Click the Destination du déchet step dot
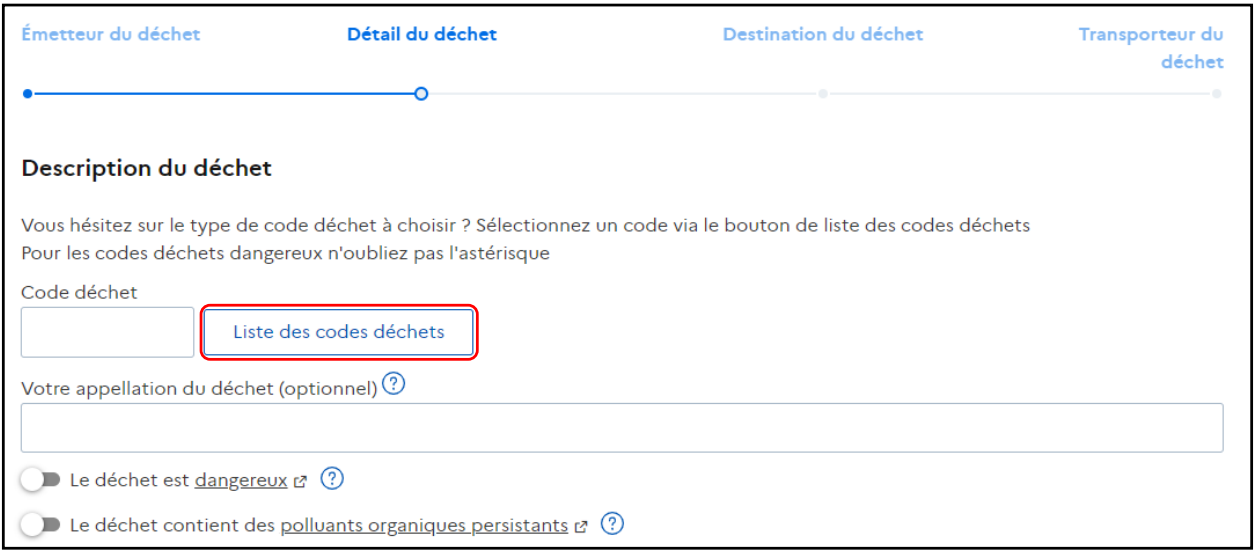 [822, 94]
